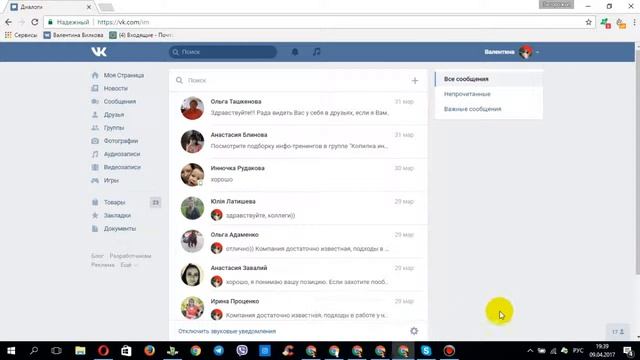
Task: Open conversation with Юлія Латишева
Action: [298, 208]
